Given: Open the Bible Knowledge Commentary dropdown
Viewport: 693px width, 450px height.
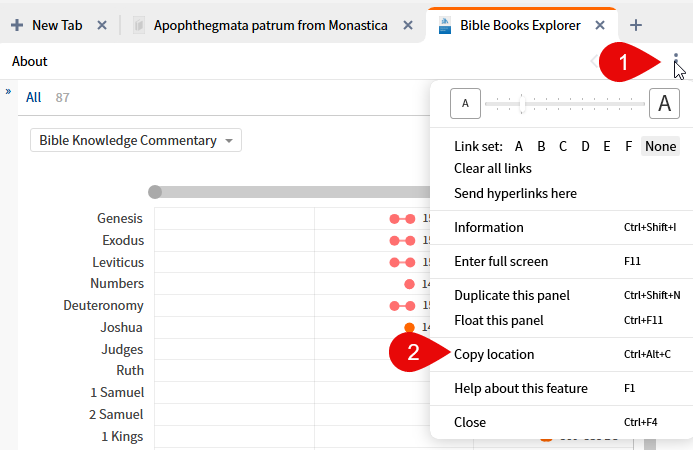Looking at the screenshot, I should pyautogui.click(x=136, y=141).
